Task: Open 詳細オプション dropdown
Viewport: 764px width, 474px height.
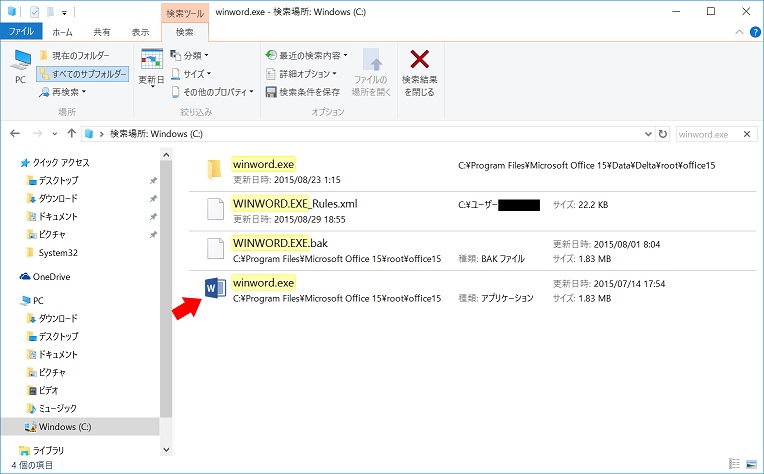Action: pyautogui.click(x=301, y=74)
